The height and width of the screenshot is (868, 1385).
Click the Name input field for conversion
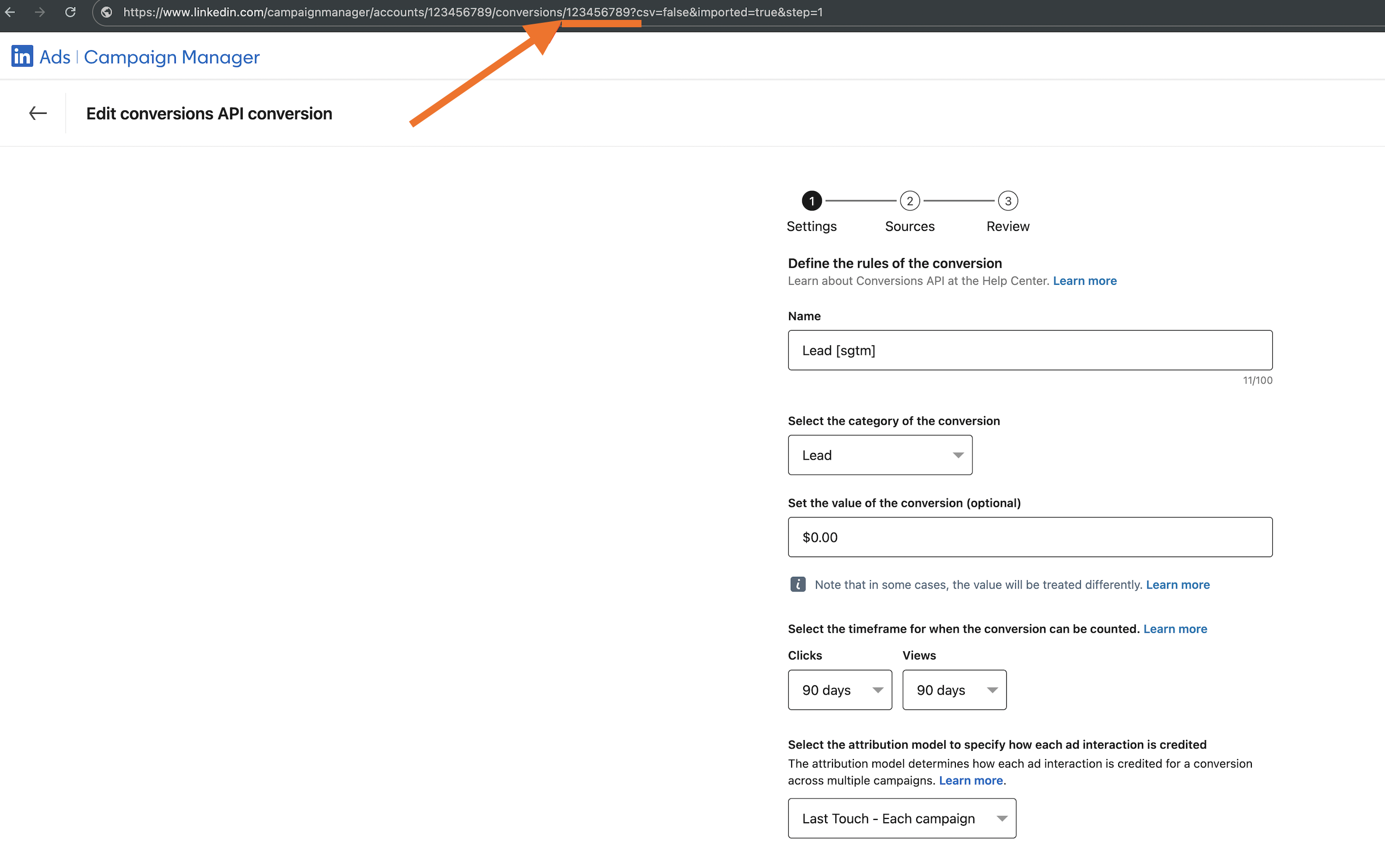1030,350
